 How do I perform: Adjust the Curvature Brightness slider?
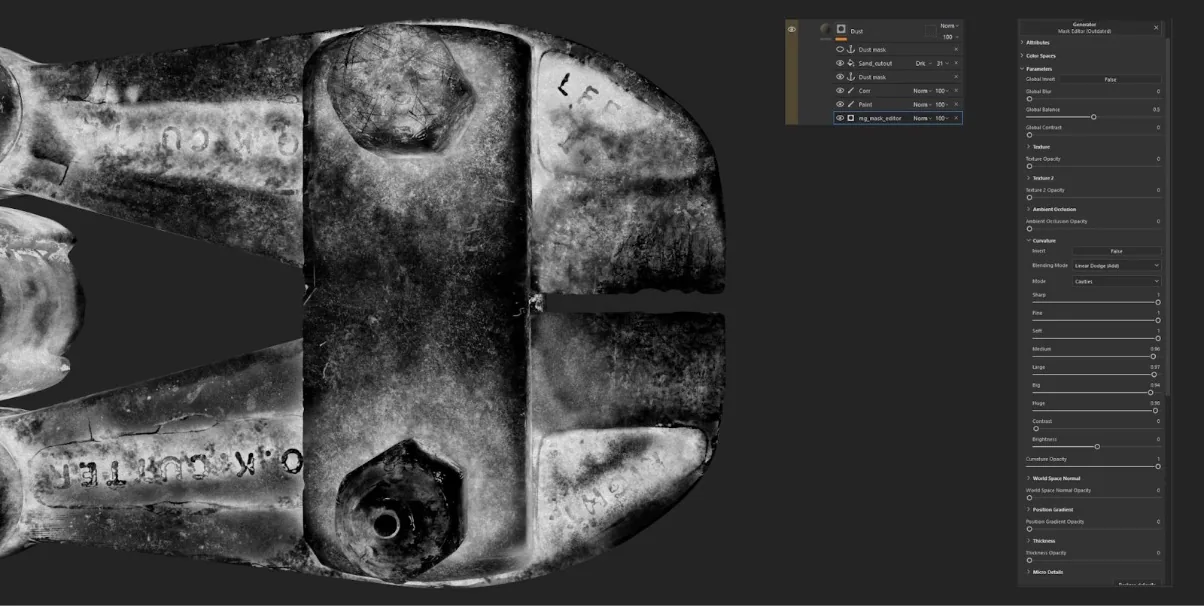click(1096, 446)
